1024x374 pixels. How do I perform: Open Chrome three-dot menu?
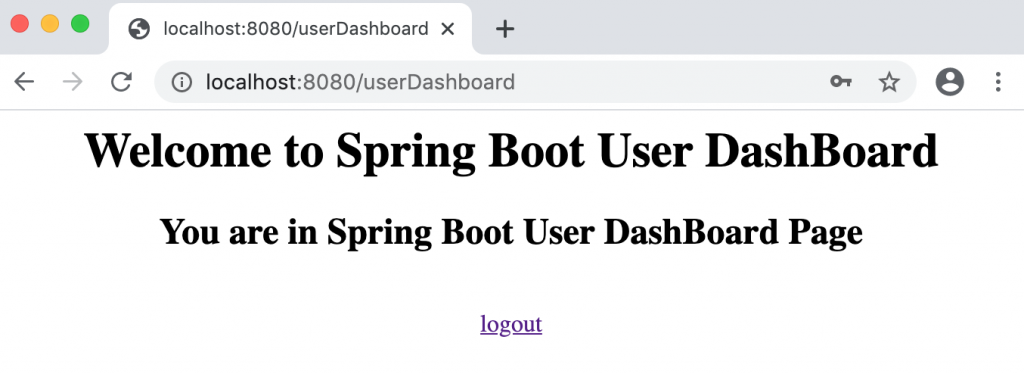pyautogui.click(x=998, y=82)
